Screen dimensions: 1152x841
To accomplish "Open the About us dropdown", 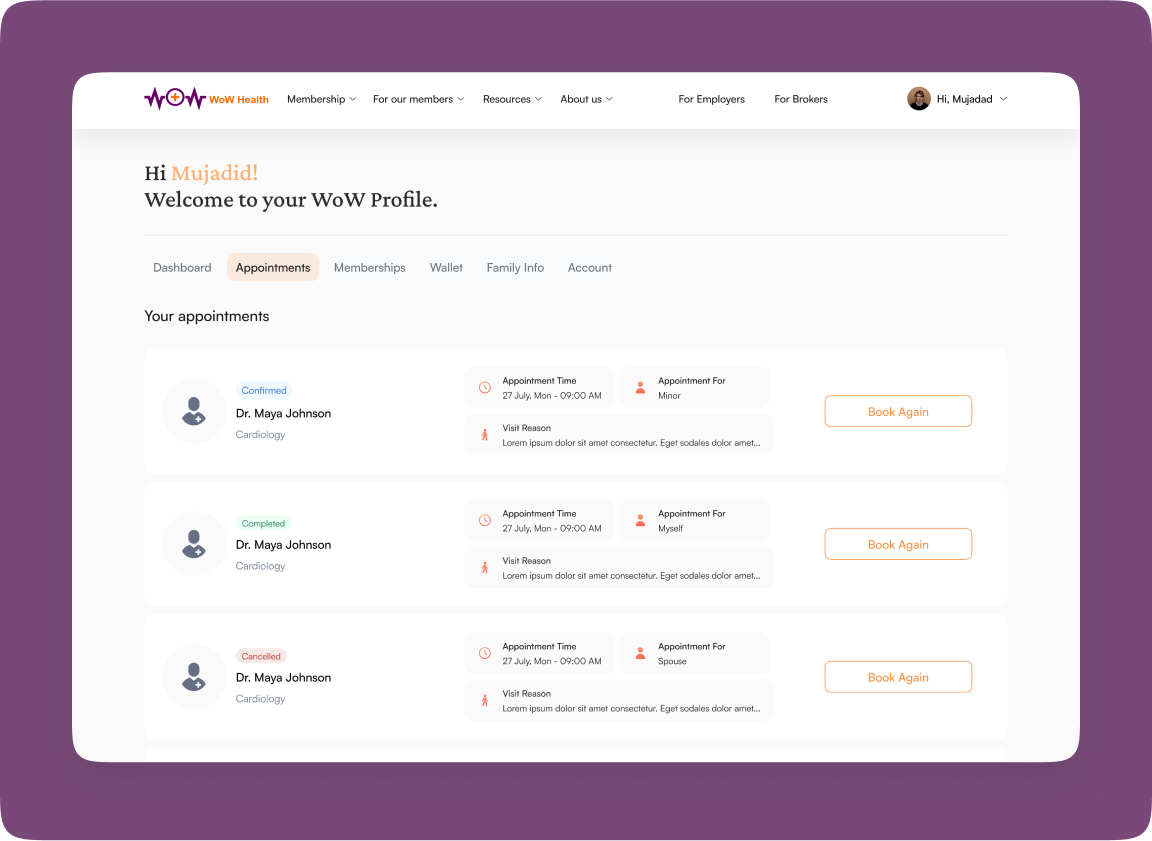I will point(586,99).
